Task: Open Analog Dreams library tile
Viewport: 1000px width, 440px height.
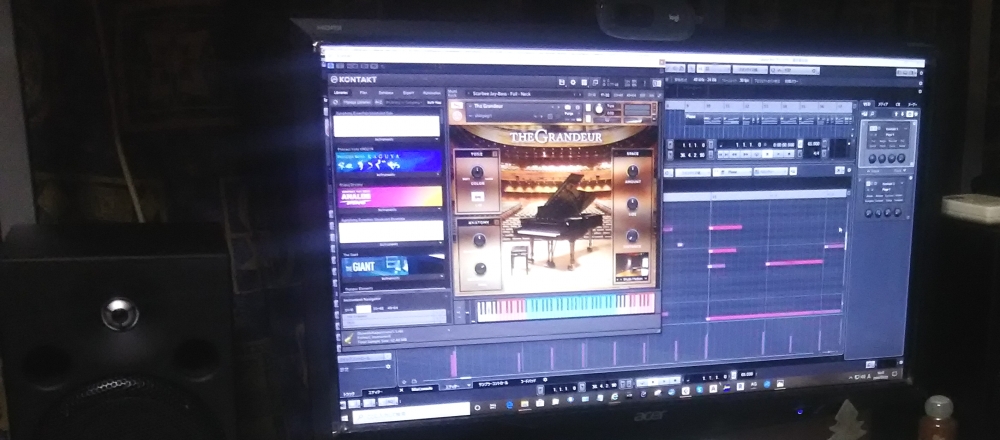Action: point(390,196)
